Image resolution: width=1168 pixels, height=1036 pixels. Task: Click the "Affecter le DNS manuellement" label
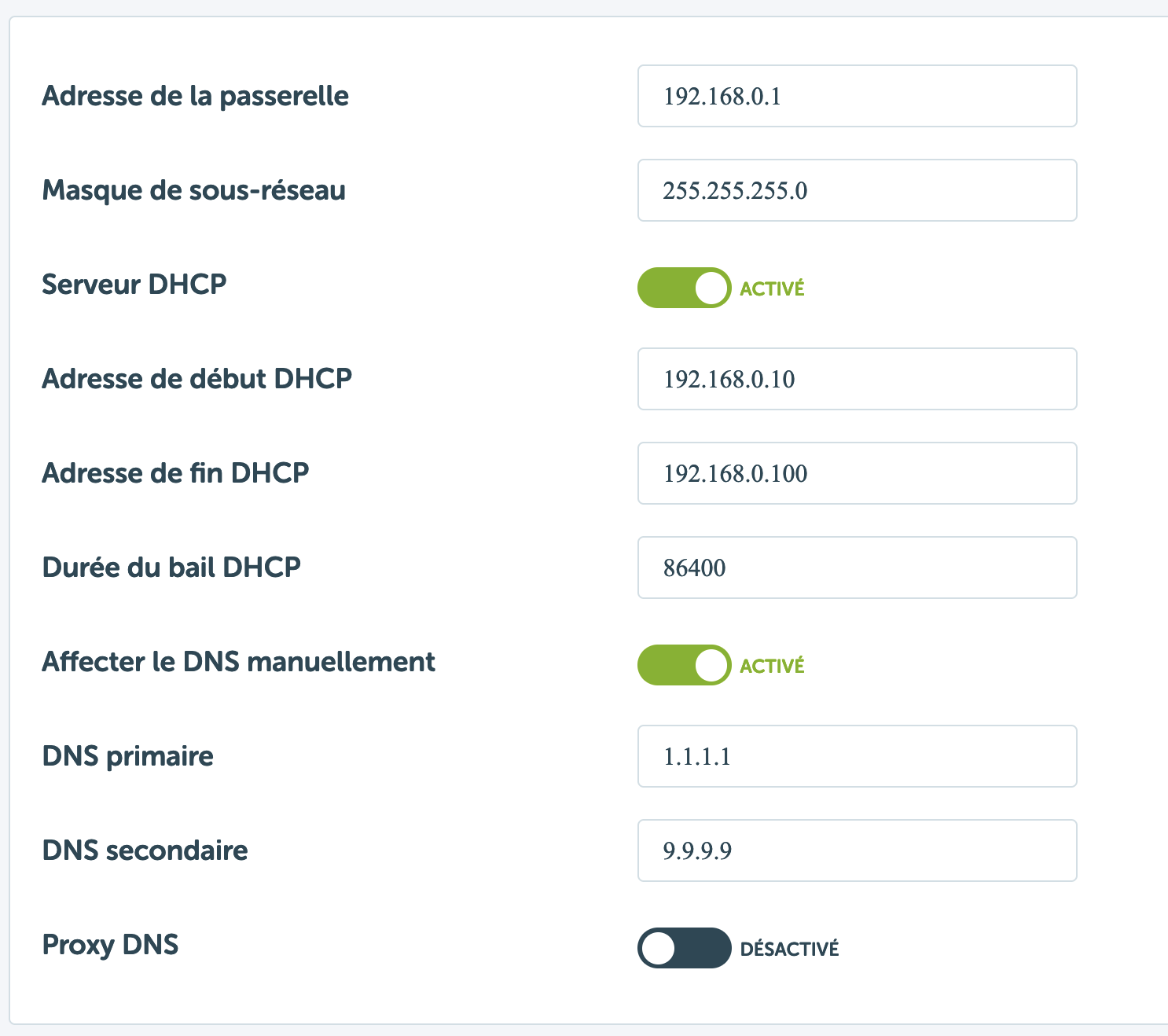point(238,662)
